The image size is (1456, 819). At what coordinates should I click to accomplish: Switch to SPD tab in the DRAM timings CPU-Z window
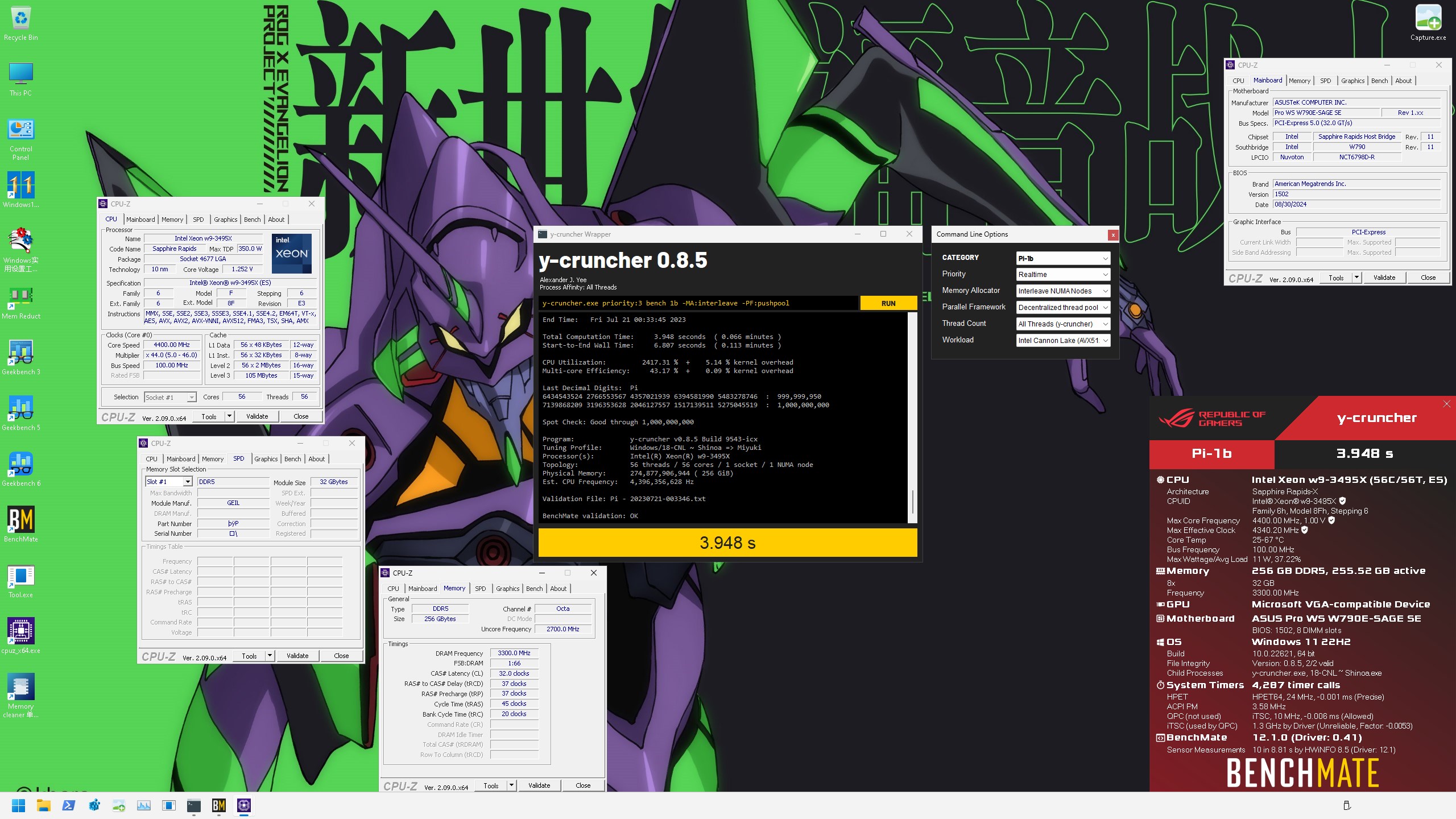(480, 589)
